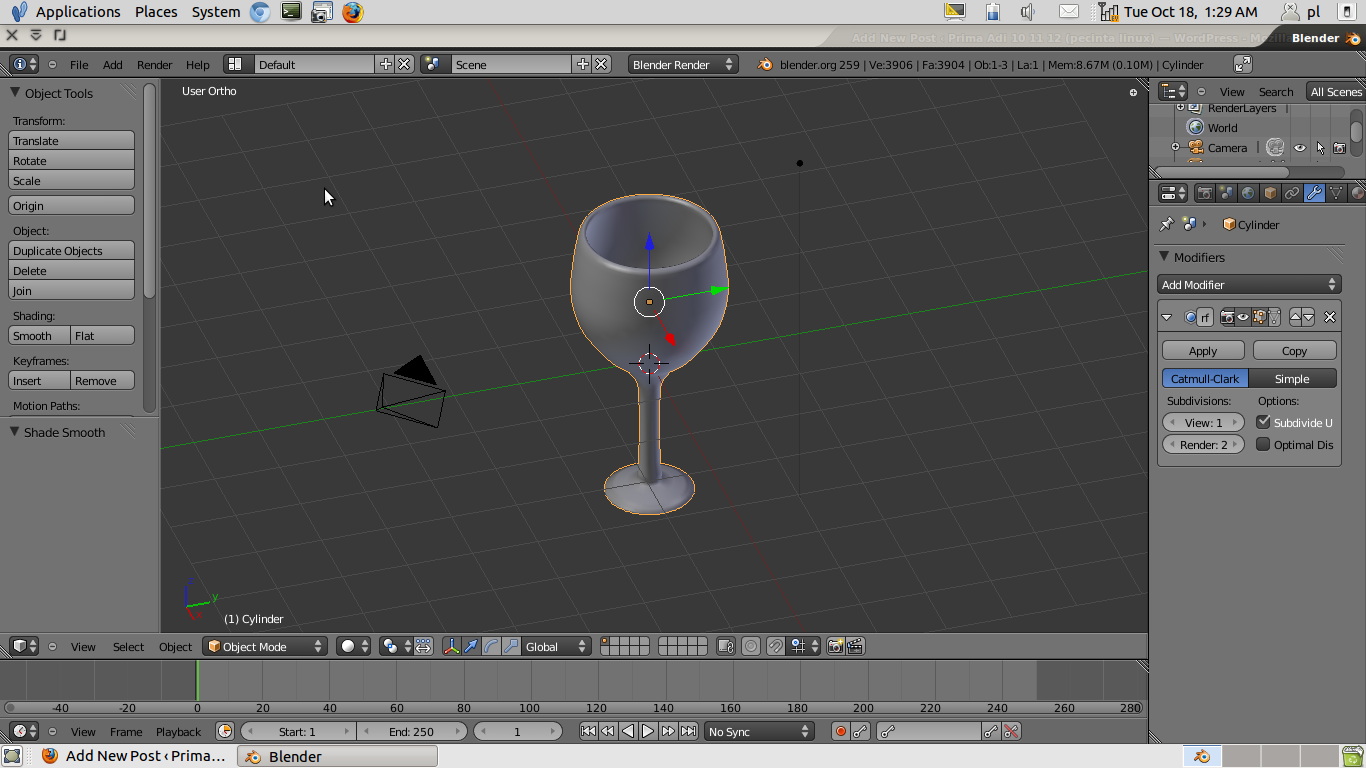Open the Blender Render engine dropdown
The height and width of the screenshot is (768, 1366).
coord(683,65)
